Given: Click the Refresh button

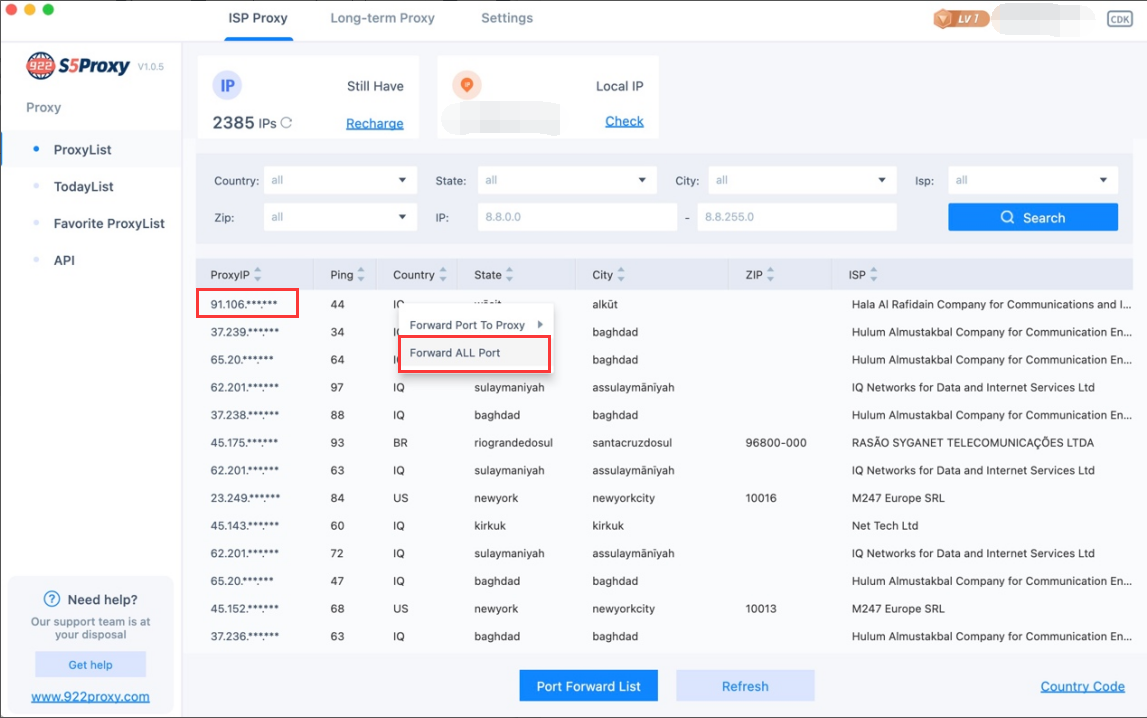Looking at the screenshot, I should click(x=745, y=686).
